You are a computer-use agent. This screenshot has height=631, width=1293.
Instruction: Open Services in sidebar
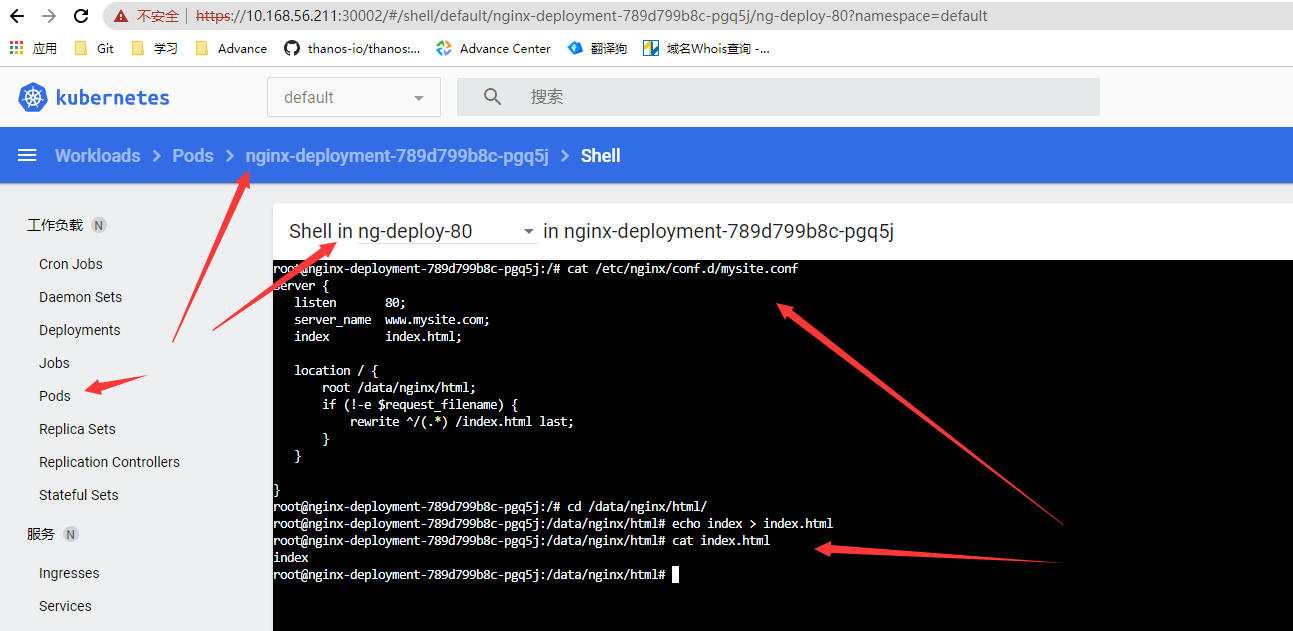pyautogui.click(x=65, y=606)
